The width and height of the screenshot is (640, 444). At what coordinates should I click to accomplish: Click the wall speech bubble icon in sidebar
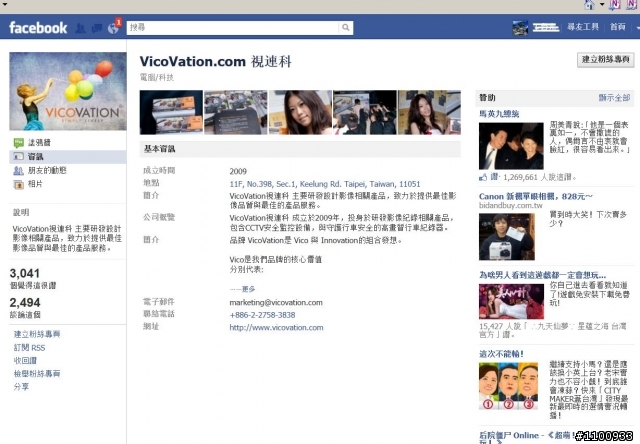click(x=18, y=143)
